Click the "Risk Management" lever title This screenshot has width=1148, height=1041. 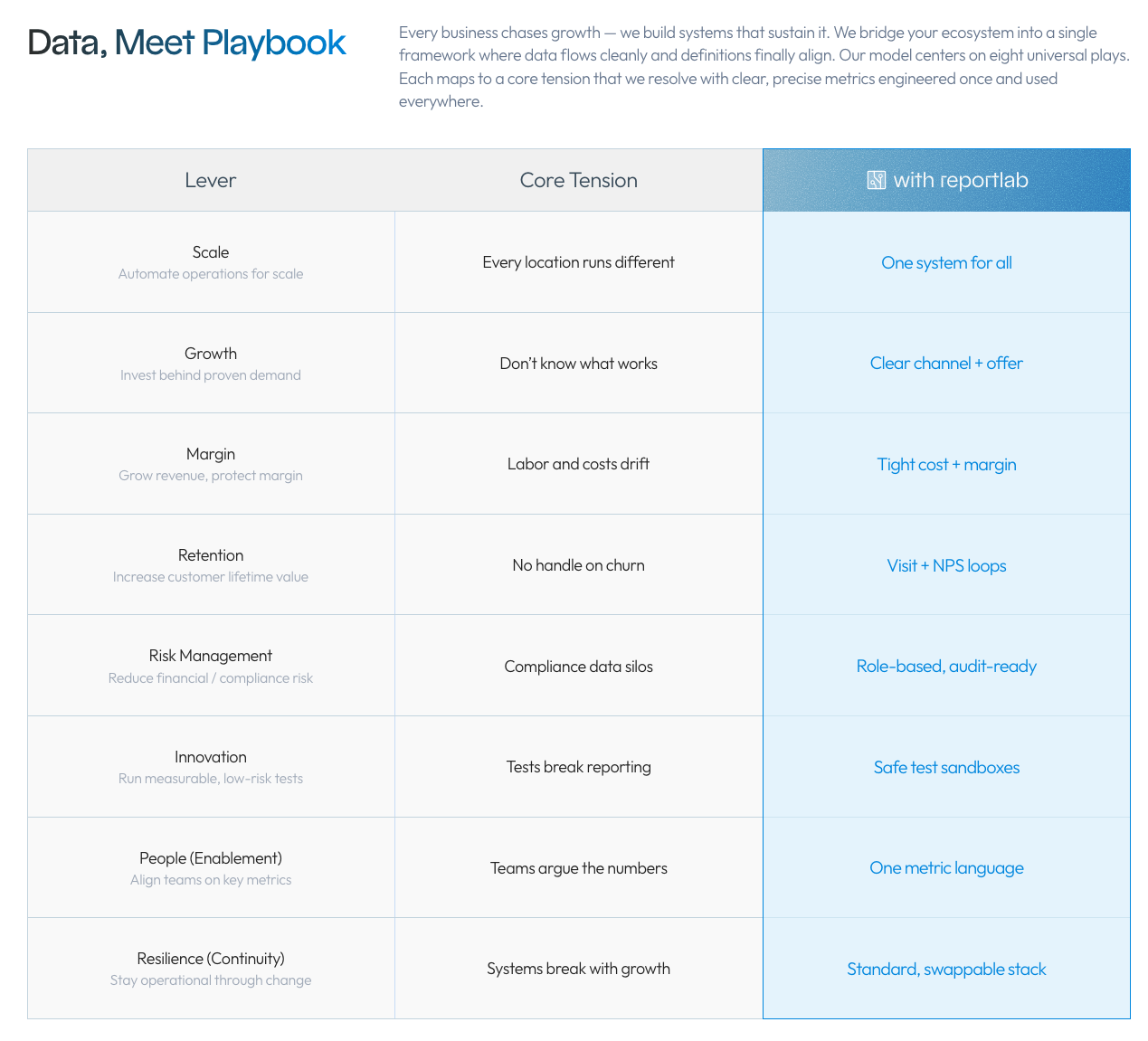pos(210,656)
